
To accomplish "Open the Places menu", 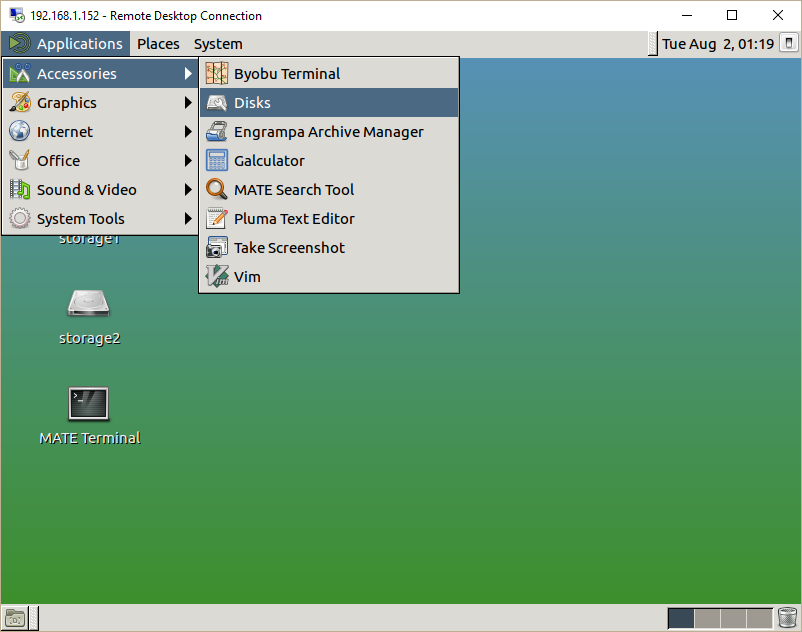I will [158, 44].
